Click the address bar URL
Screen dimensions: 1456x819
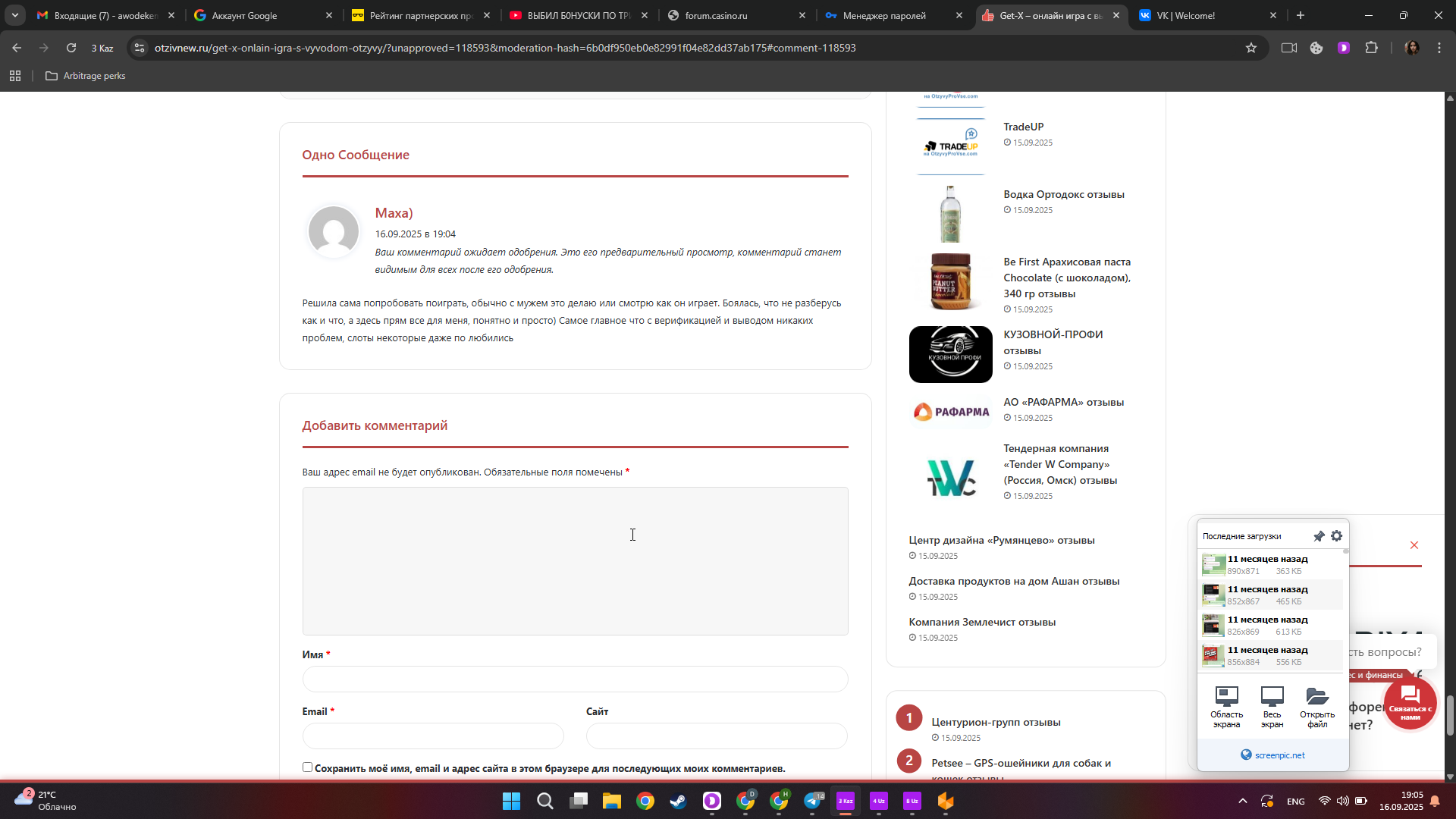pos(505,48)
